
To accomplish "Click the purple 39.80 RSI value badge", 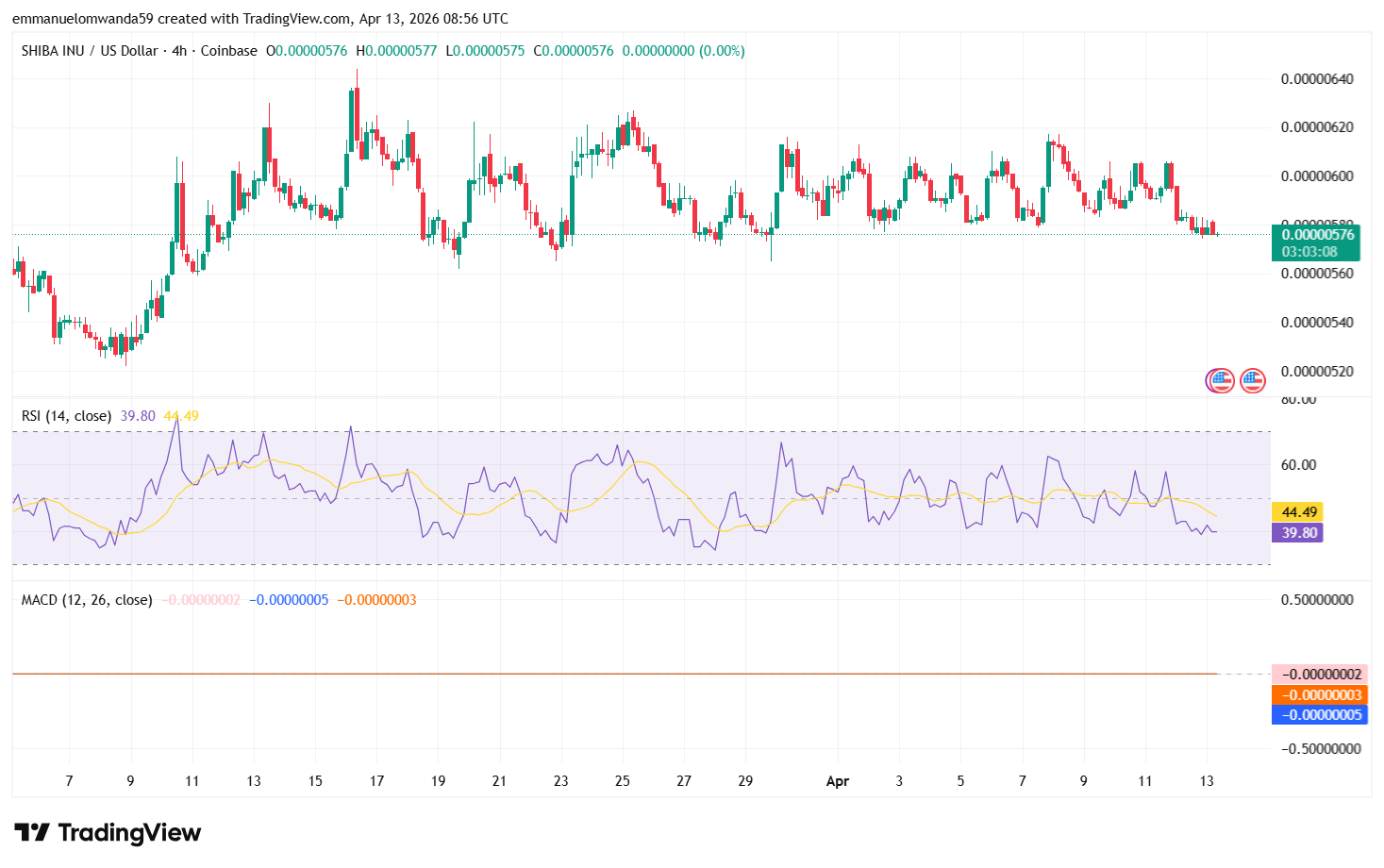I will (1299, 533).
